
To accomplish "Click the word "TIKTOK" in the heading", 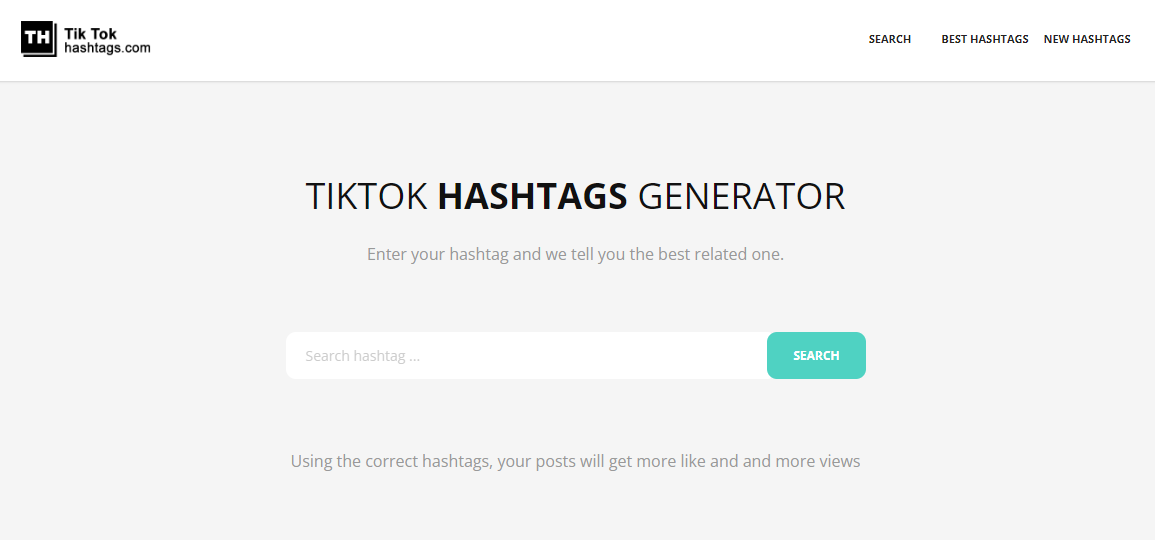I will 366,196.
